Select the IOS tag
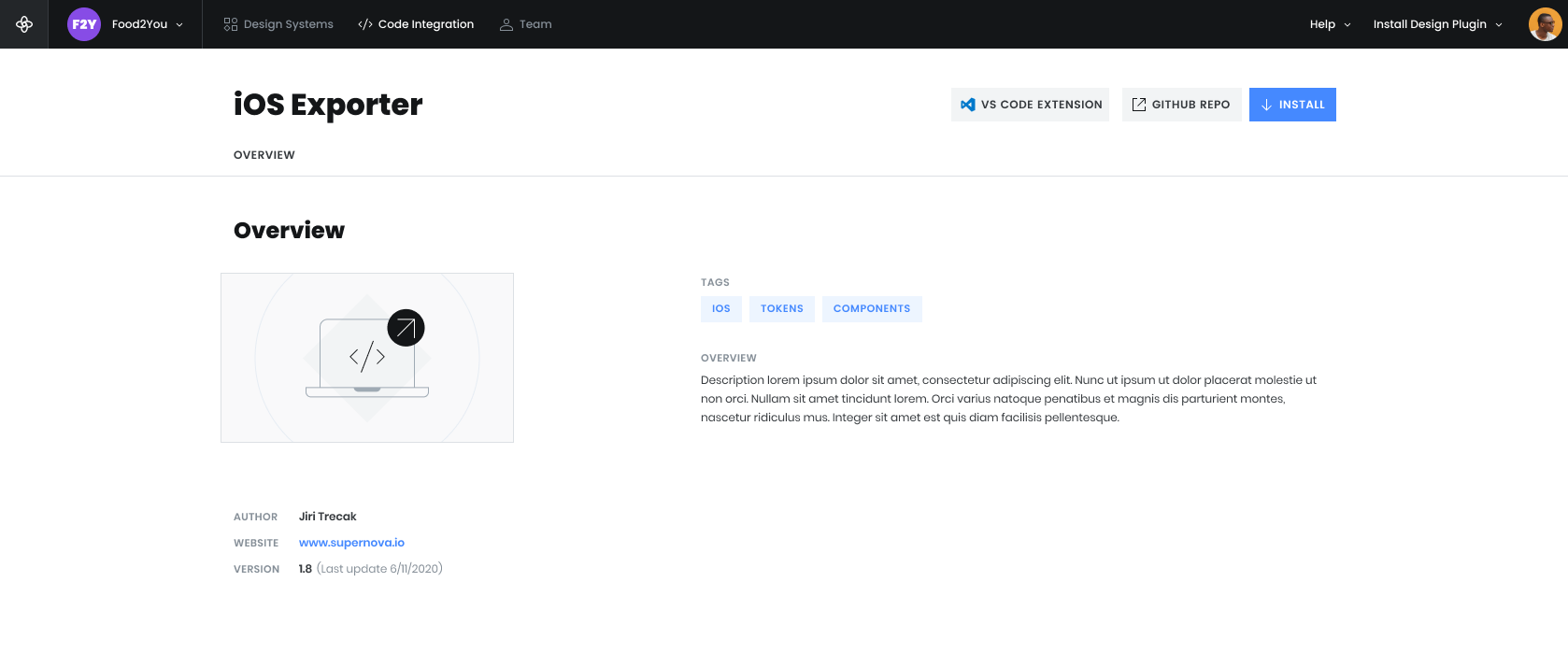The image size is (1568, 667). tap(721, 309)
